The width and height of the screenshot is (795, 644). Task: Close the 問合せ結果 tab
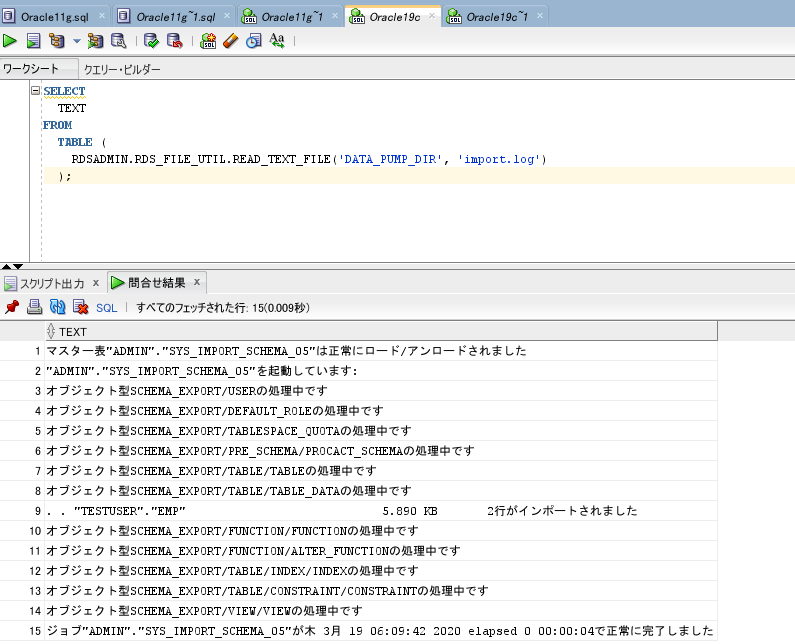pyautogui.click(x=197, y=282)
